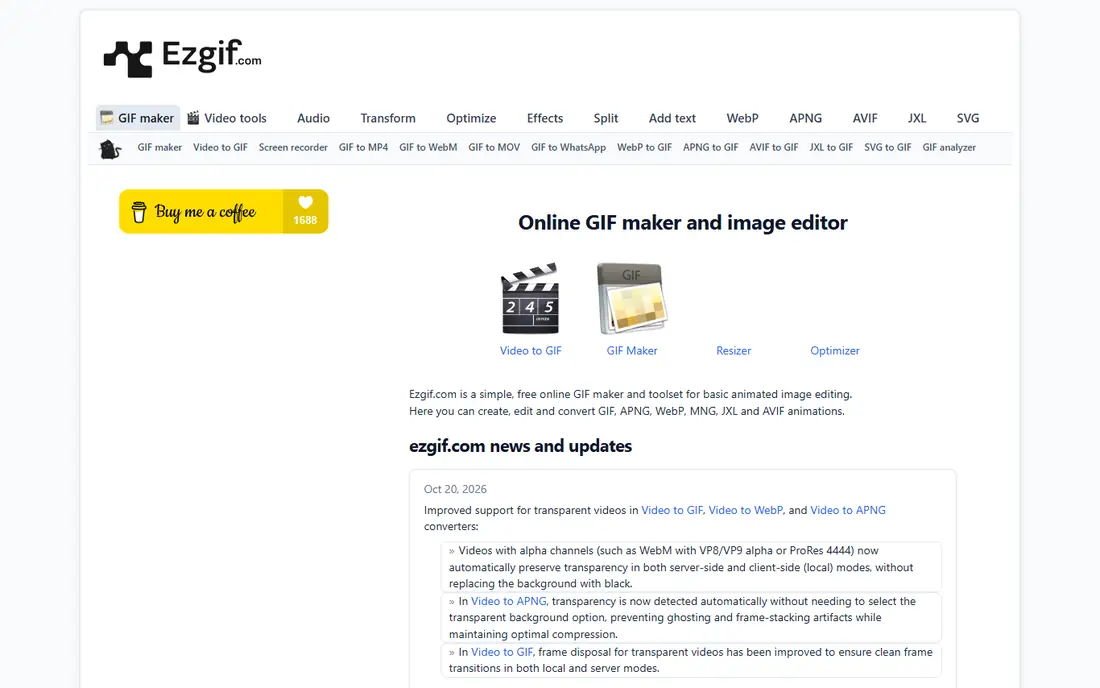This screenshot has width=1100, height=688.
Task: Open Screen recorder from the submenu
Action: [x=293, y=147]
